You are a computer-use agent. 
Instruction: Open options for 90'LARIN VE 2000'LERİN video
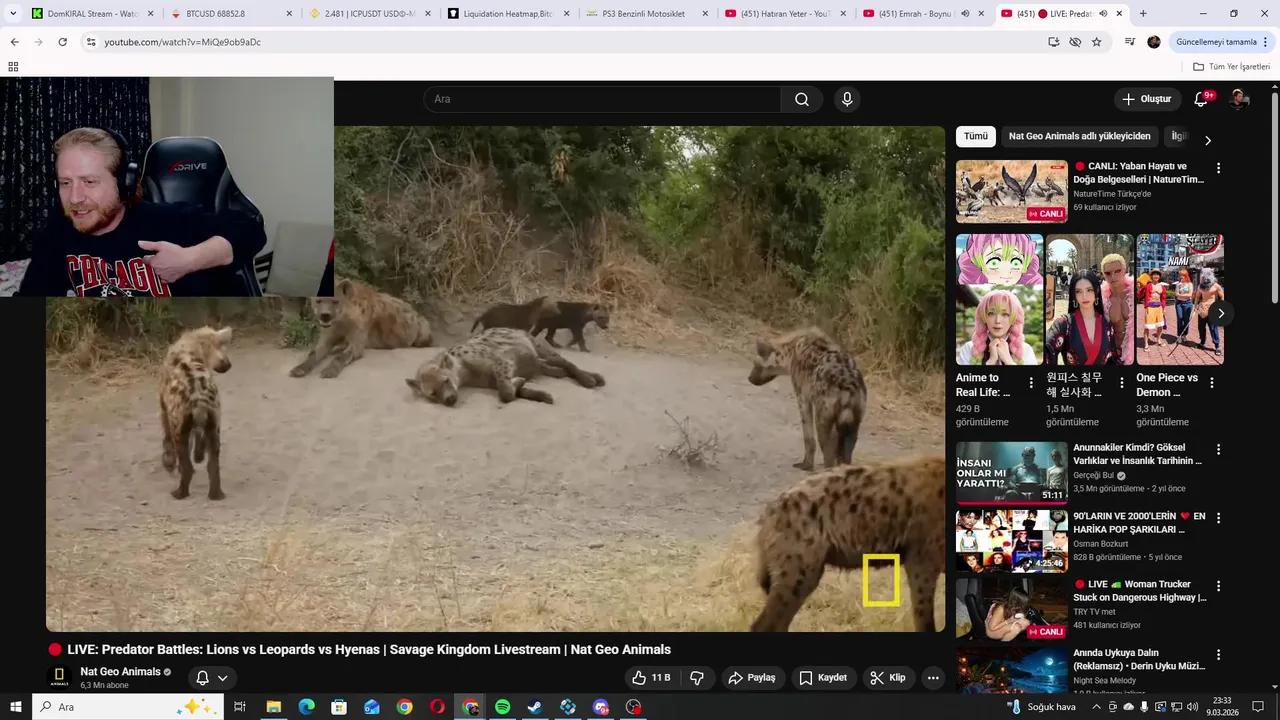(1218, 518)
